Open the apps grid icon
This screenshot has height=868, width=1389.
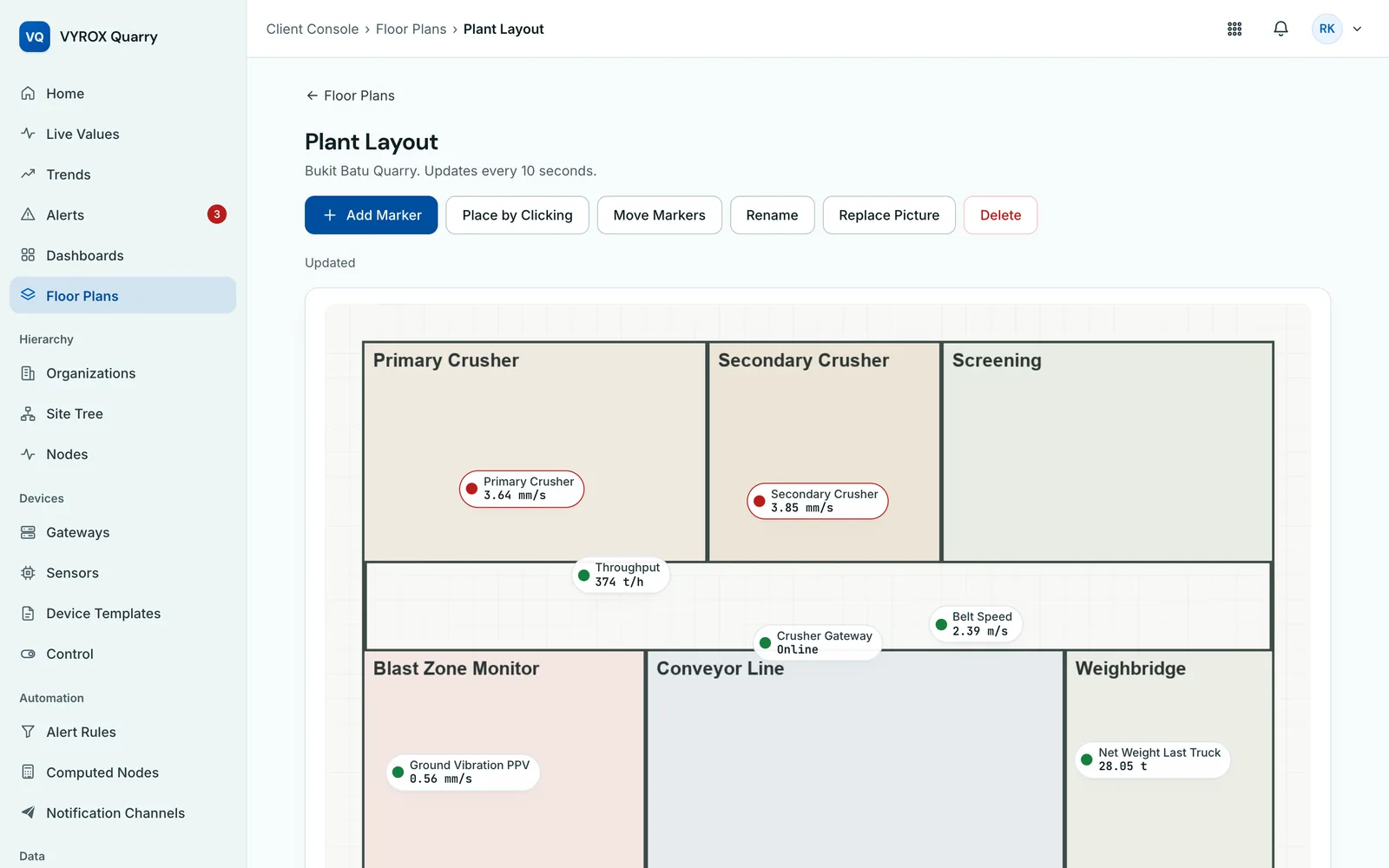click(x=1234, y=29)
